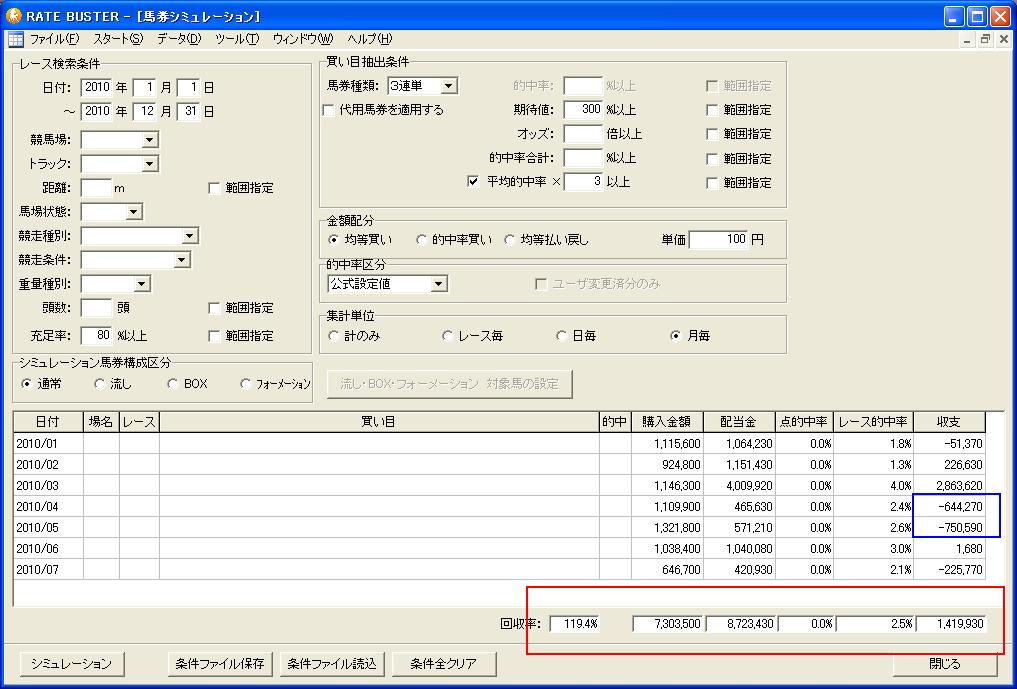Open the データ(D) menu

(x=179, y=39)
